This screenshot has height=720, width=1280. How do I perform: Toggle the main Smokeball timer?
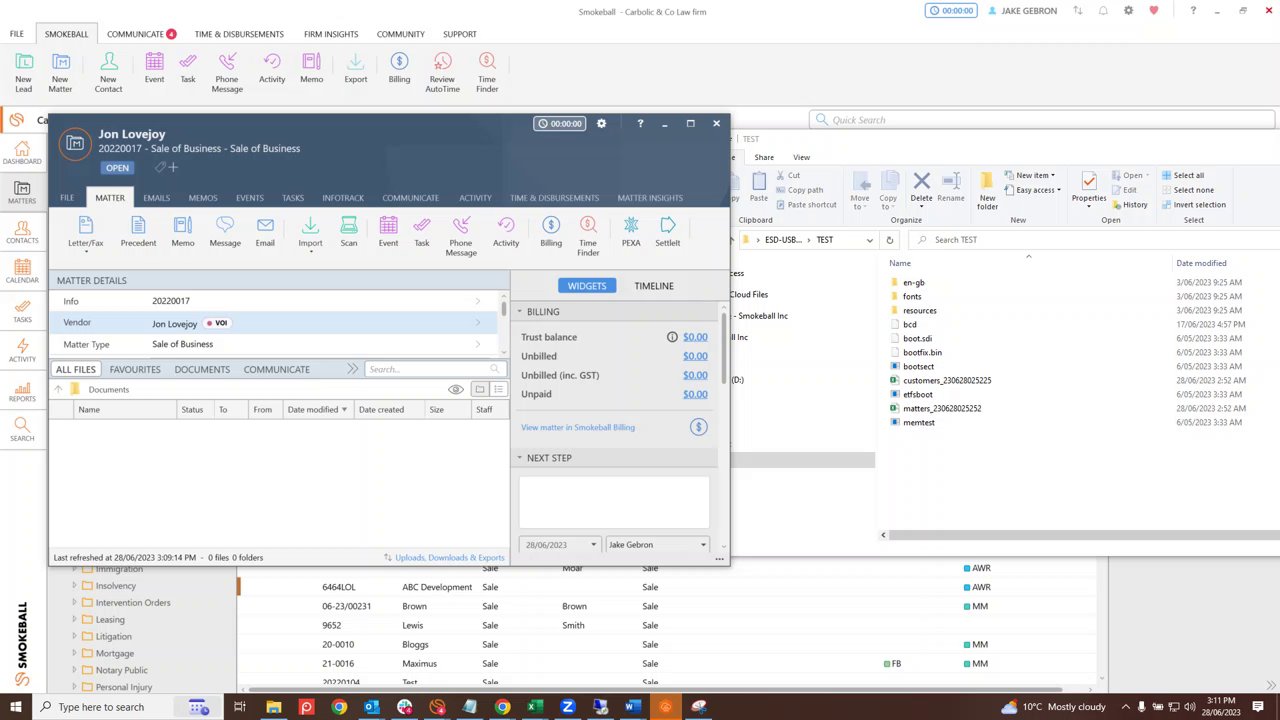point(951,11)
